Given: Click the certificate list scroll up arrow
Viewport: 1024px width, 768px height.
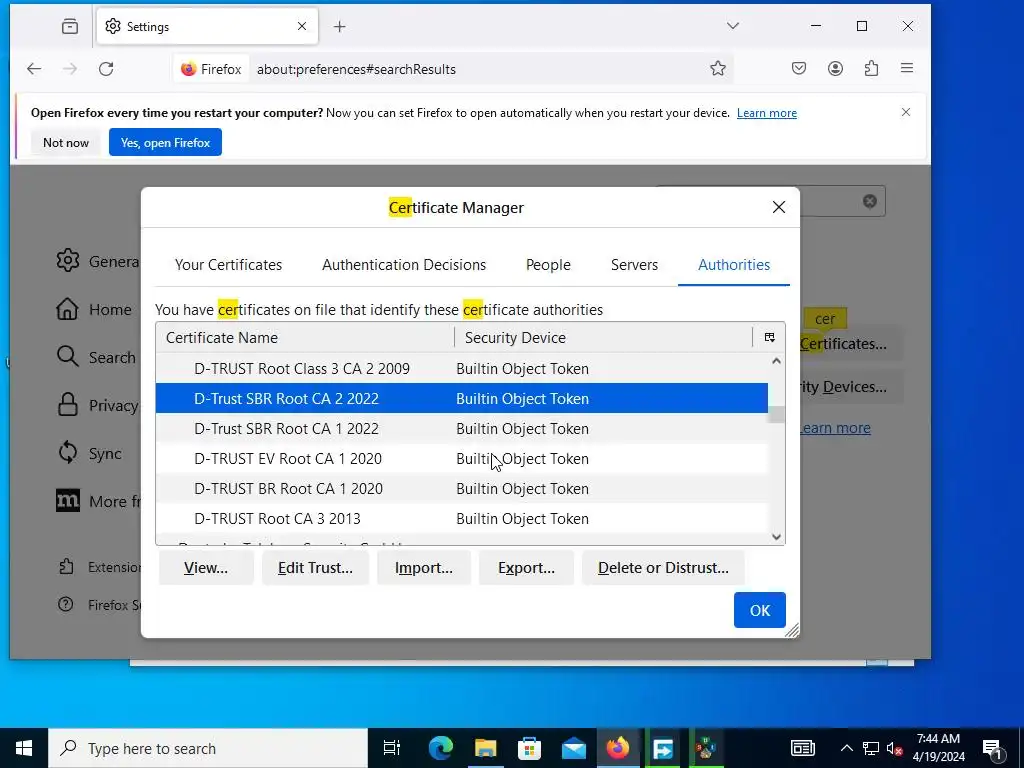Looking at the screenshot, I should 776,360.
